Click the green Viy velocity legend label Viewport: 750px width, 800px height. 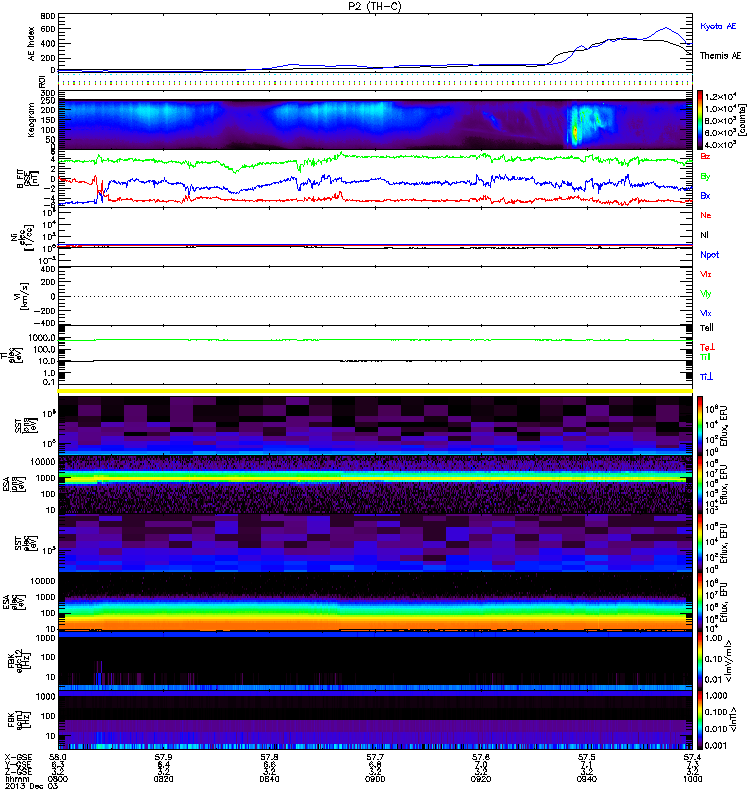tap(705, 294)
